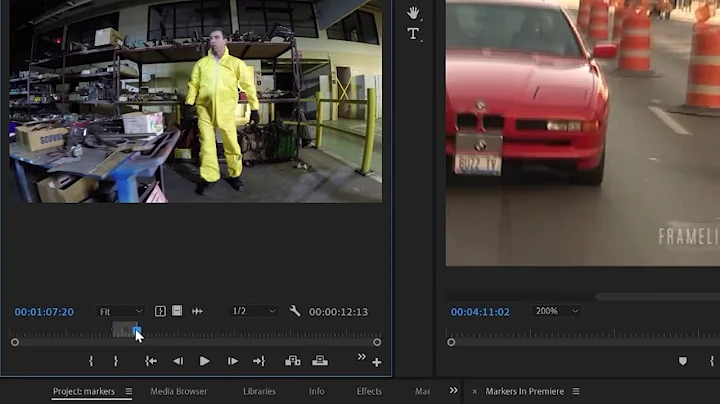Click the Source timecode 00:01:07:20
720x404 pixels.
(44, 312)
